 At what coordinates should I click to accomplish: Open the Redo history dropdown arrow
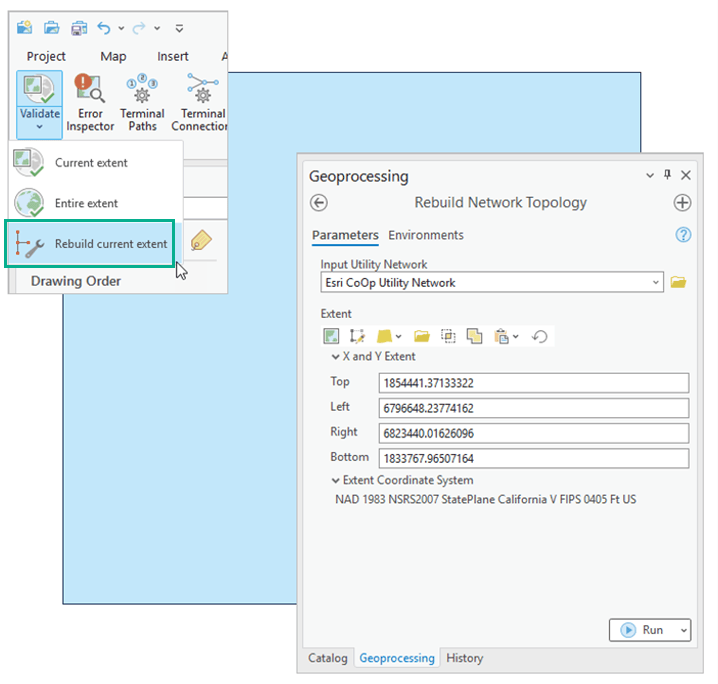tap(157, 28)
